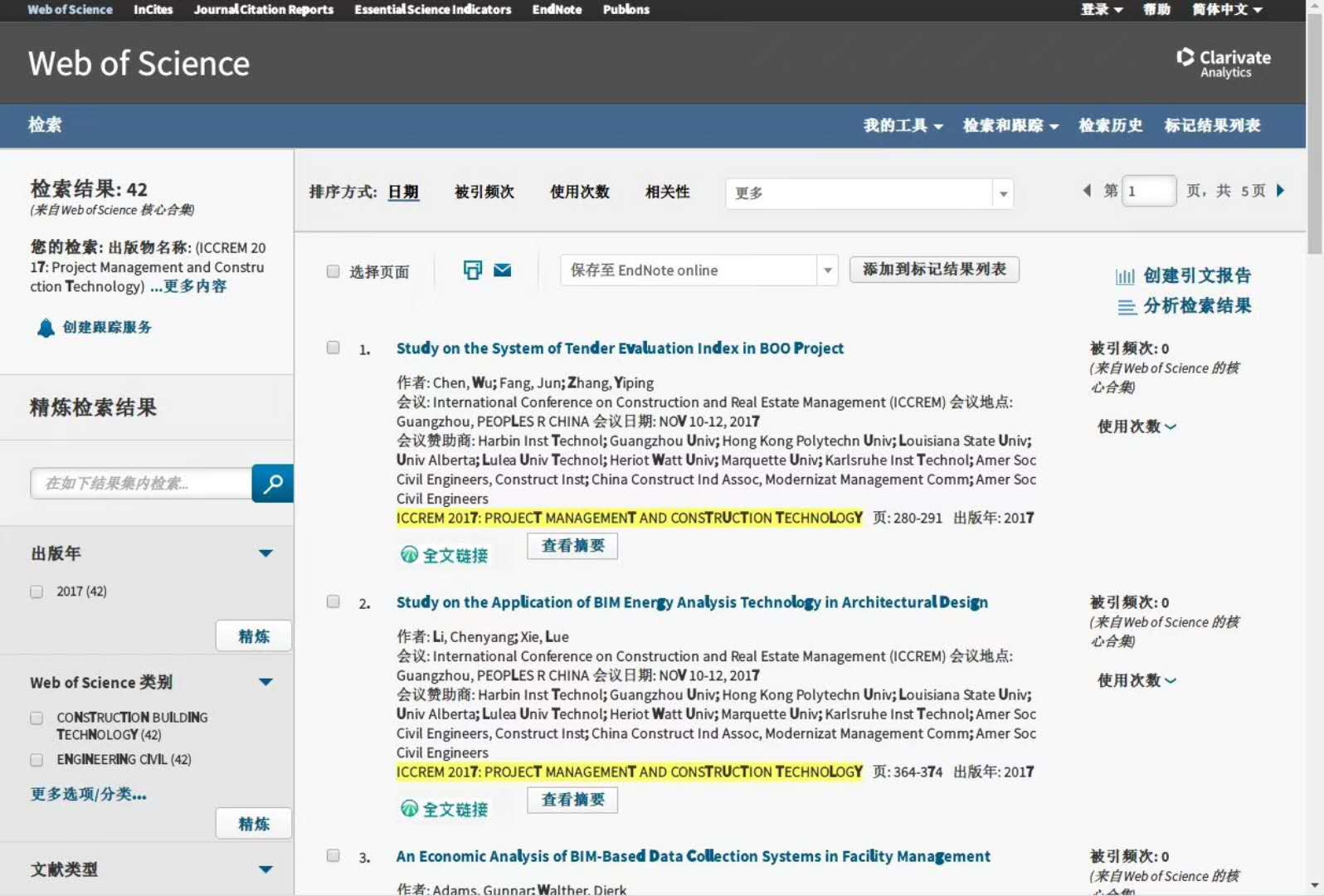The image size is (1324, 896).
Task: Open the 我的工具 dropdown menu
Action: pos(903,126)
